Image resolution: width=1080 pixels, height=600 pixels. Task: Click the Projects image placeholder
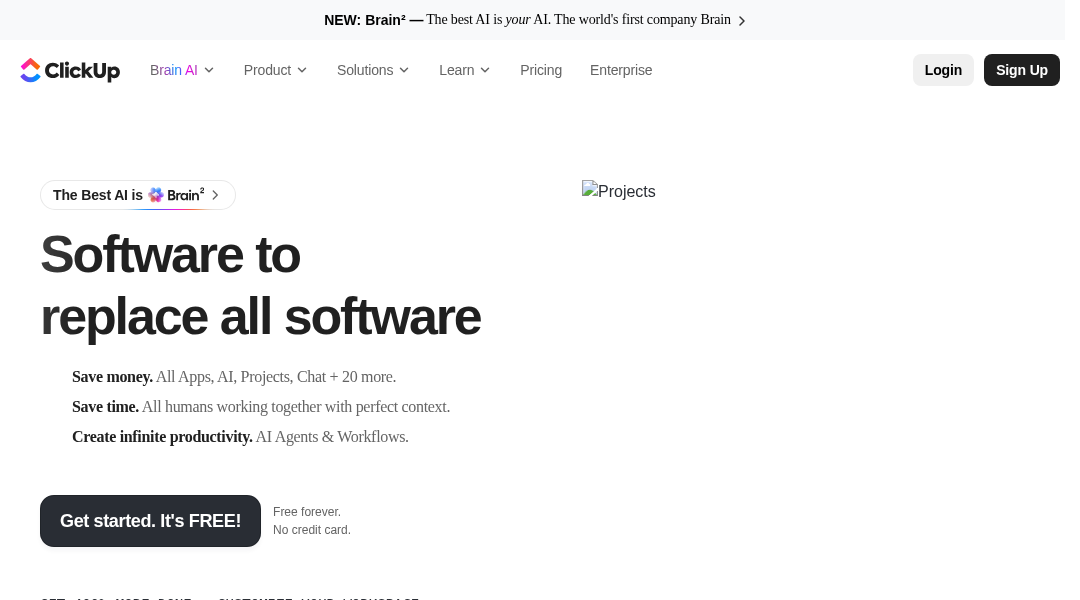[x=619, y=191]
